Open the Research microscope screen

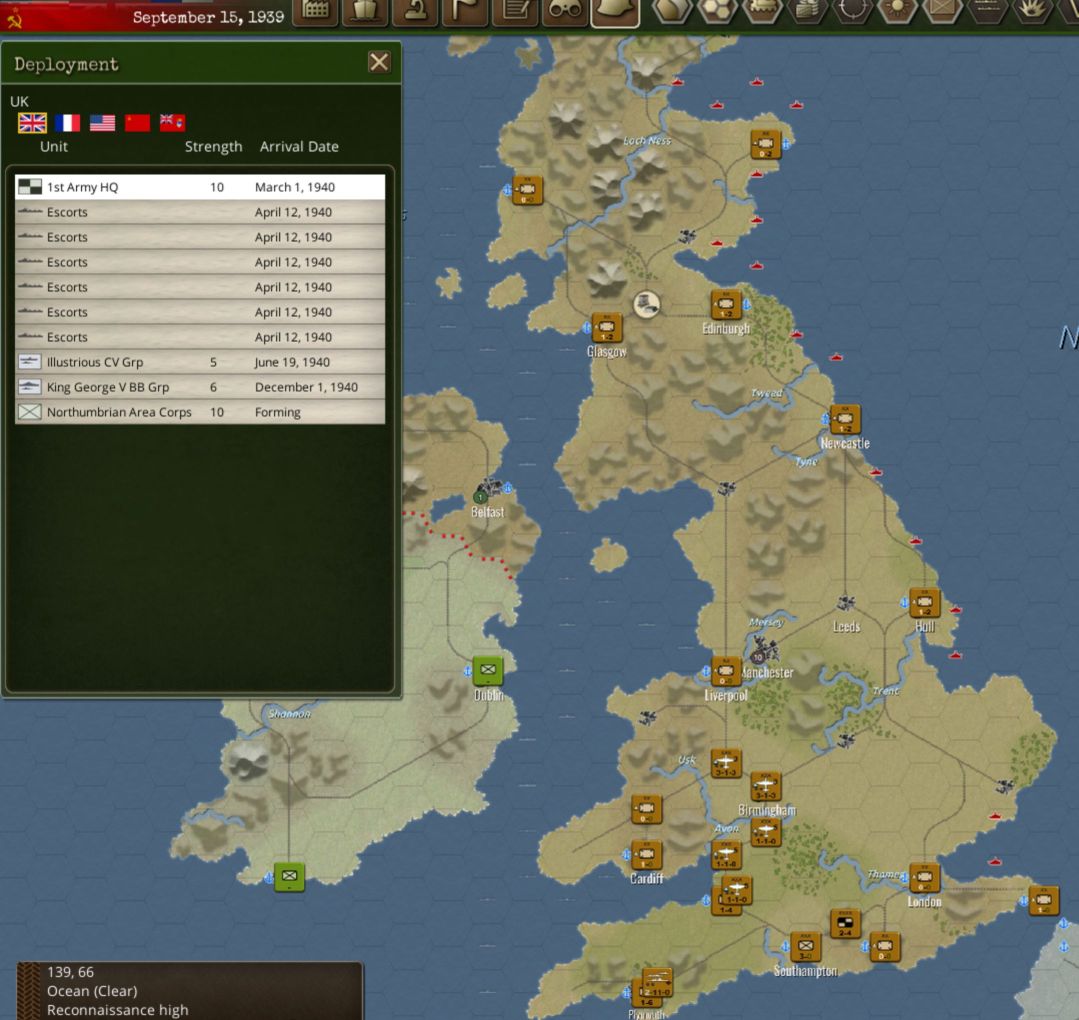click(x=414, y=12)
